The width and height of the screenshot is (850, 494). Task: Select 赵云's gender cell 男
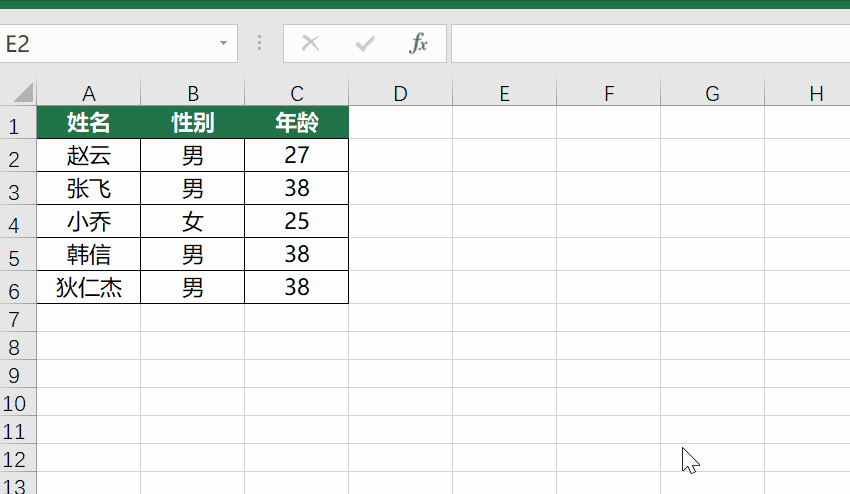coord(192,156)
